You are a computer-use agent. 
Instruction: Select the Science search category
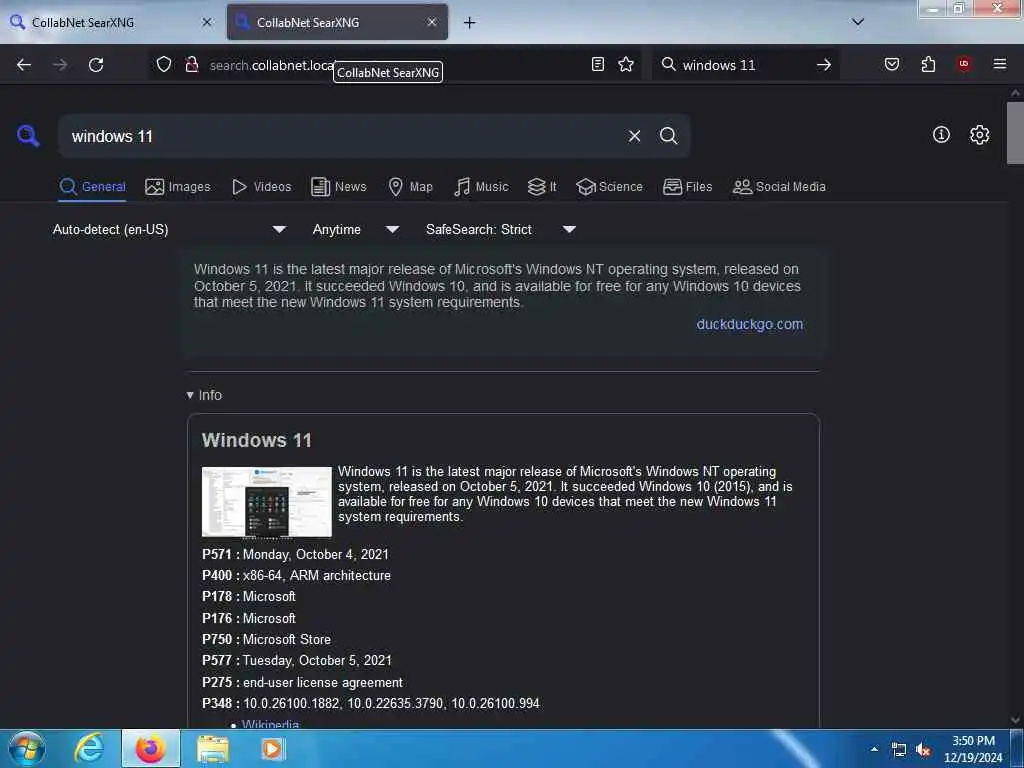609,187
